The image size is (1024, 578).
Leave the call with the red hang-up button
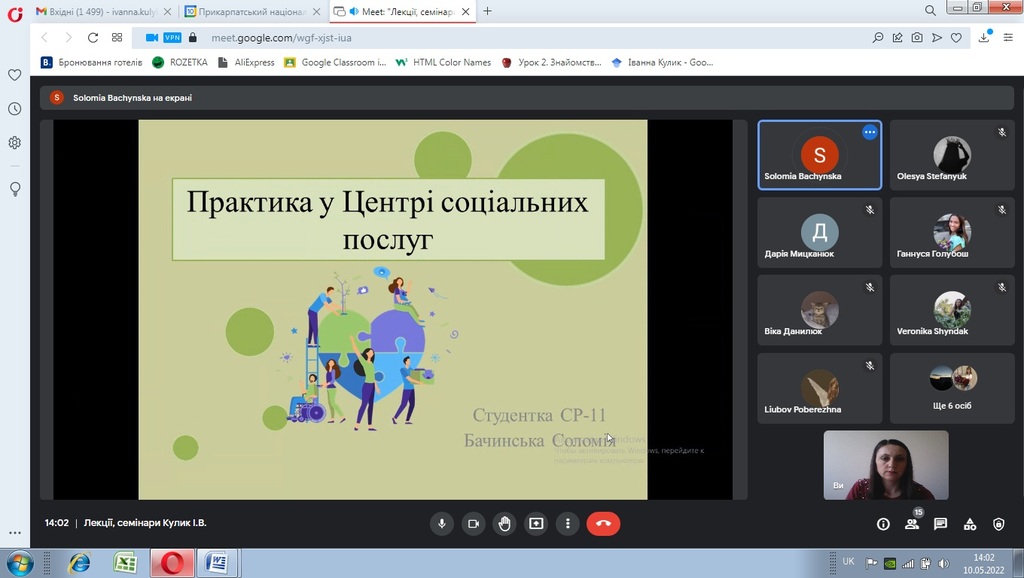click(x=603, y=523)
